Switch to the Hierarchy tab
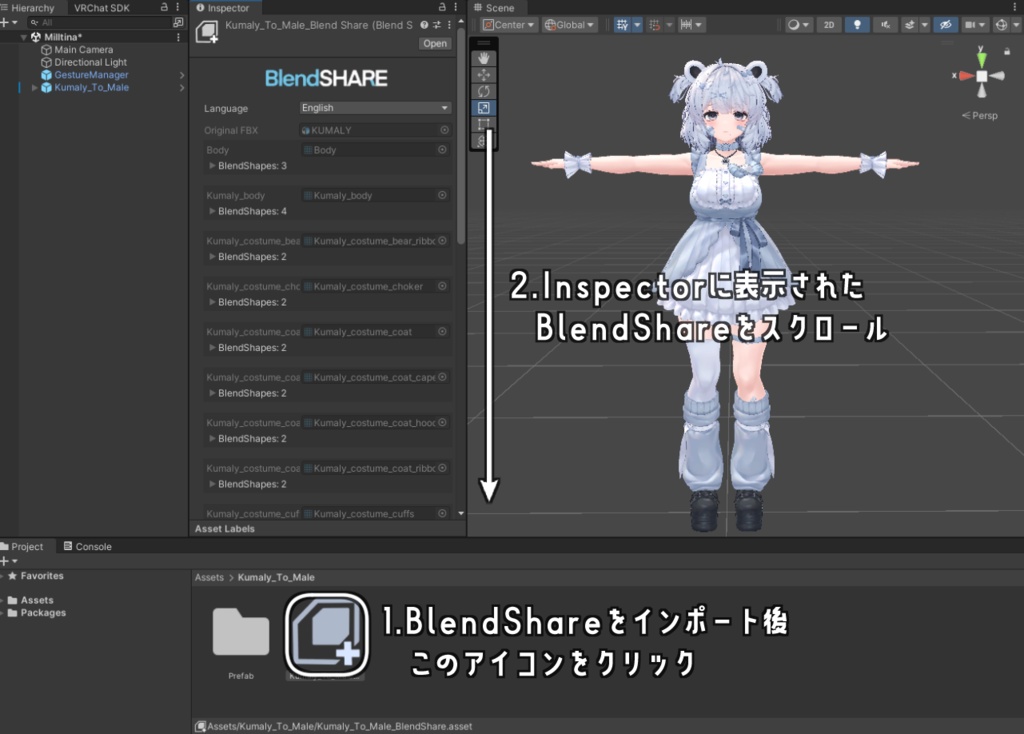This screenshot has height=734, width=1024. pyautogui.click(x=28, y=8)
